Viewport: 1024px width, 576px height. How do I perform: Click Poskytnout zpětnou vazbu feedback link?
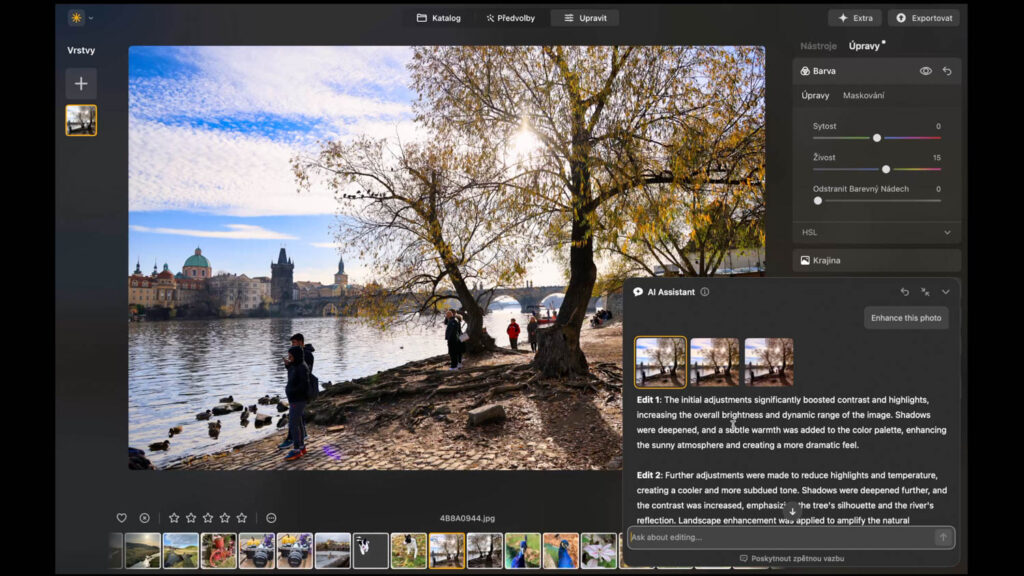pyautogui.click(x=792, y=558)
